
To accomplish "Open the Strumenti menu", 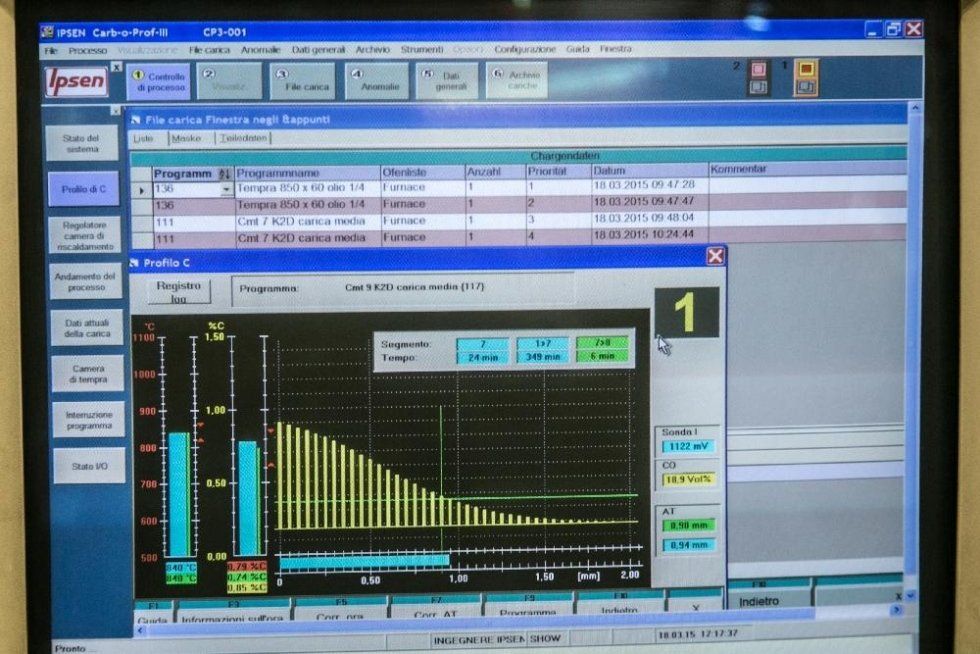I will coord(422,49).
